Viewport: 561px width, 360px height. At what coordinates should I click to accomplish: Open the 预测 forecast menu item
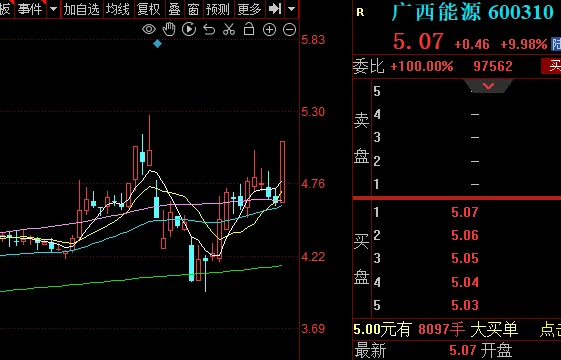click(x=218, y=9)
